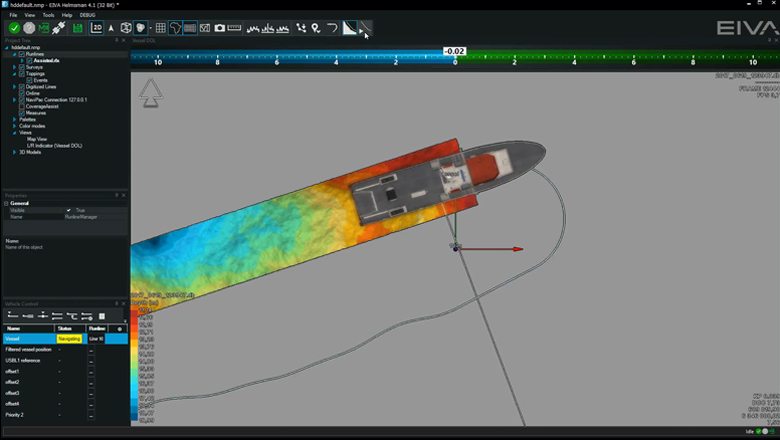The image size is (780, 440).
Task: Click the third profile chart icon
Action: coord(283,28)
